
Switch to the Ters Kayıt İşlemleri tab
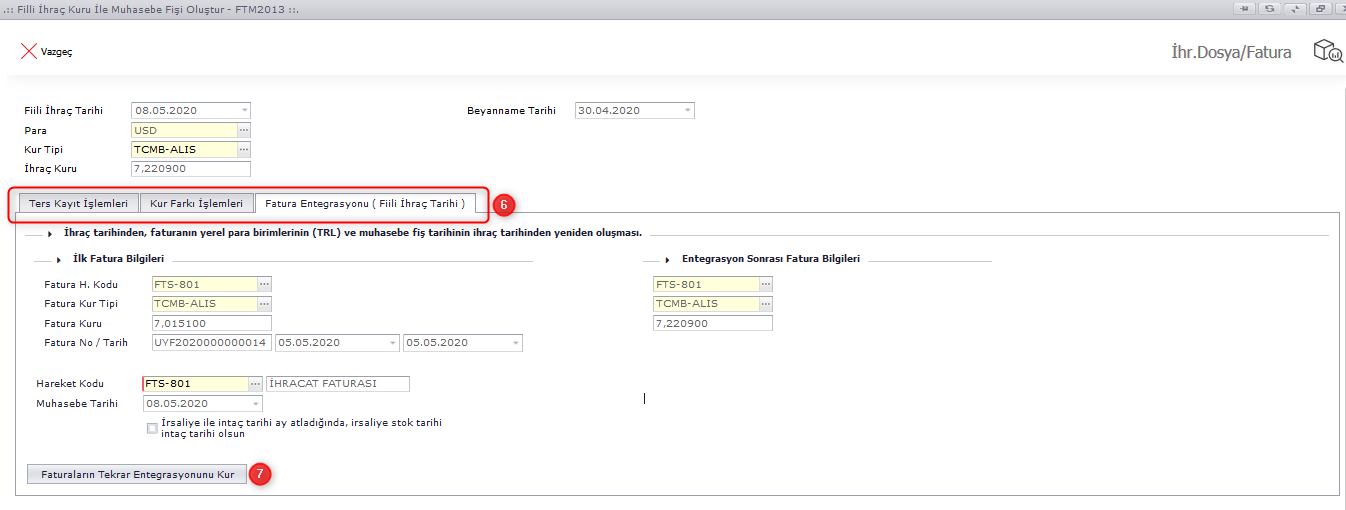78,203
